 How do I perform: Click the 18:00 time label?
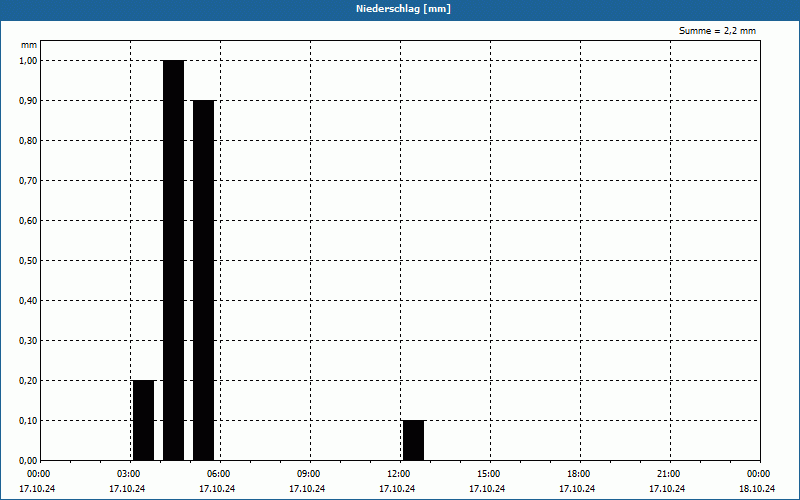point(579,474)
